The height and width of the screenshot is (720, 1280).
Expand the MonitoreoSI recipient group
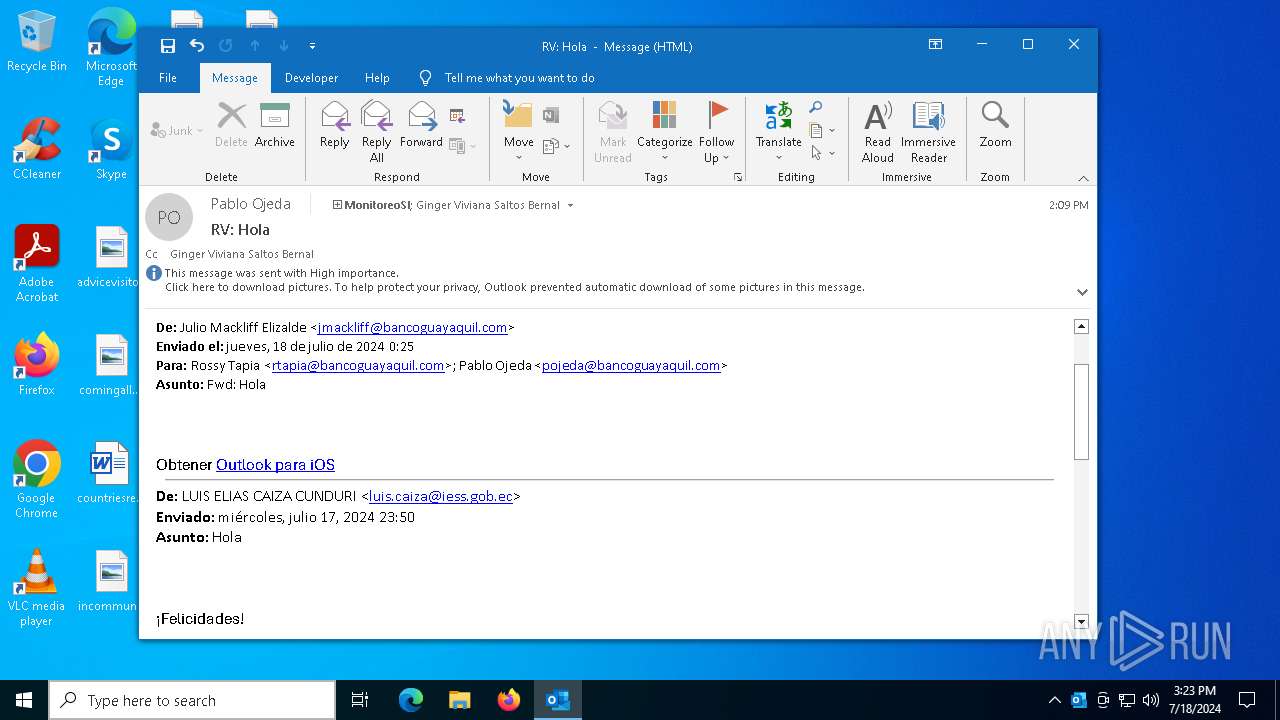(337, 205)
